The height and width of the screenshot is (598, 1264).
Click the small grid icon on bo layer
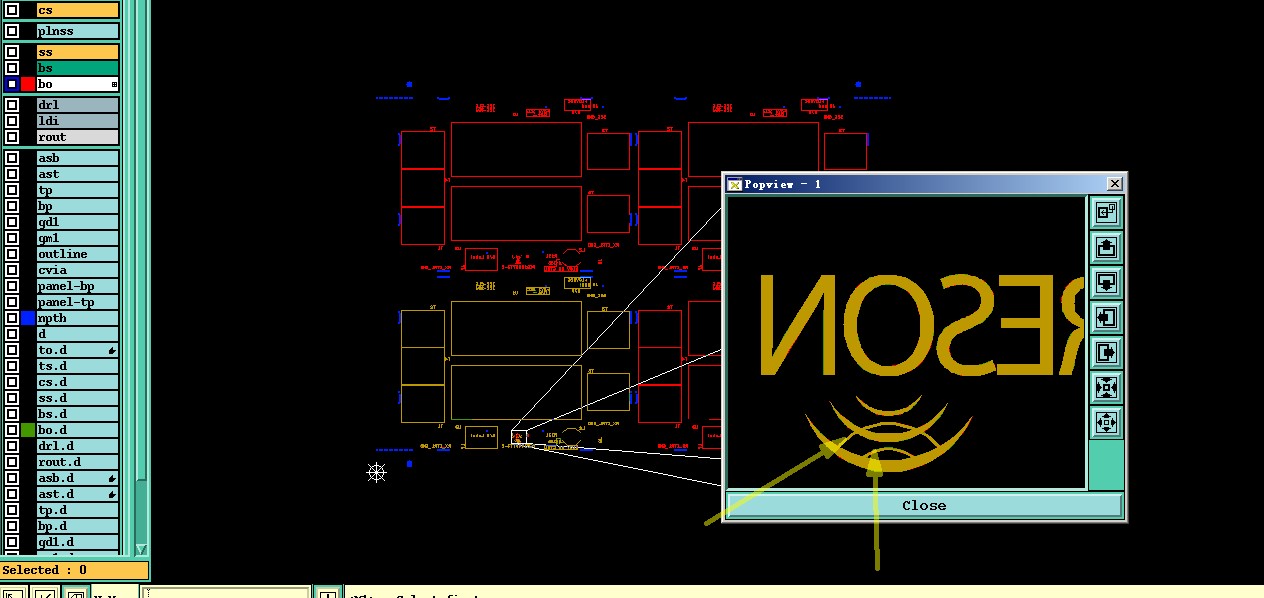(114, 84)
